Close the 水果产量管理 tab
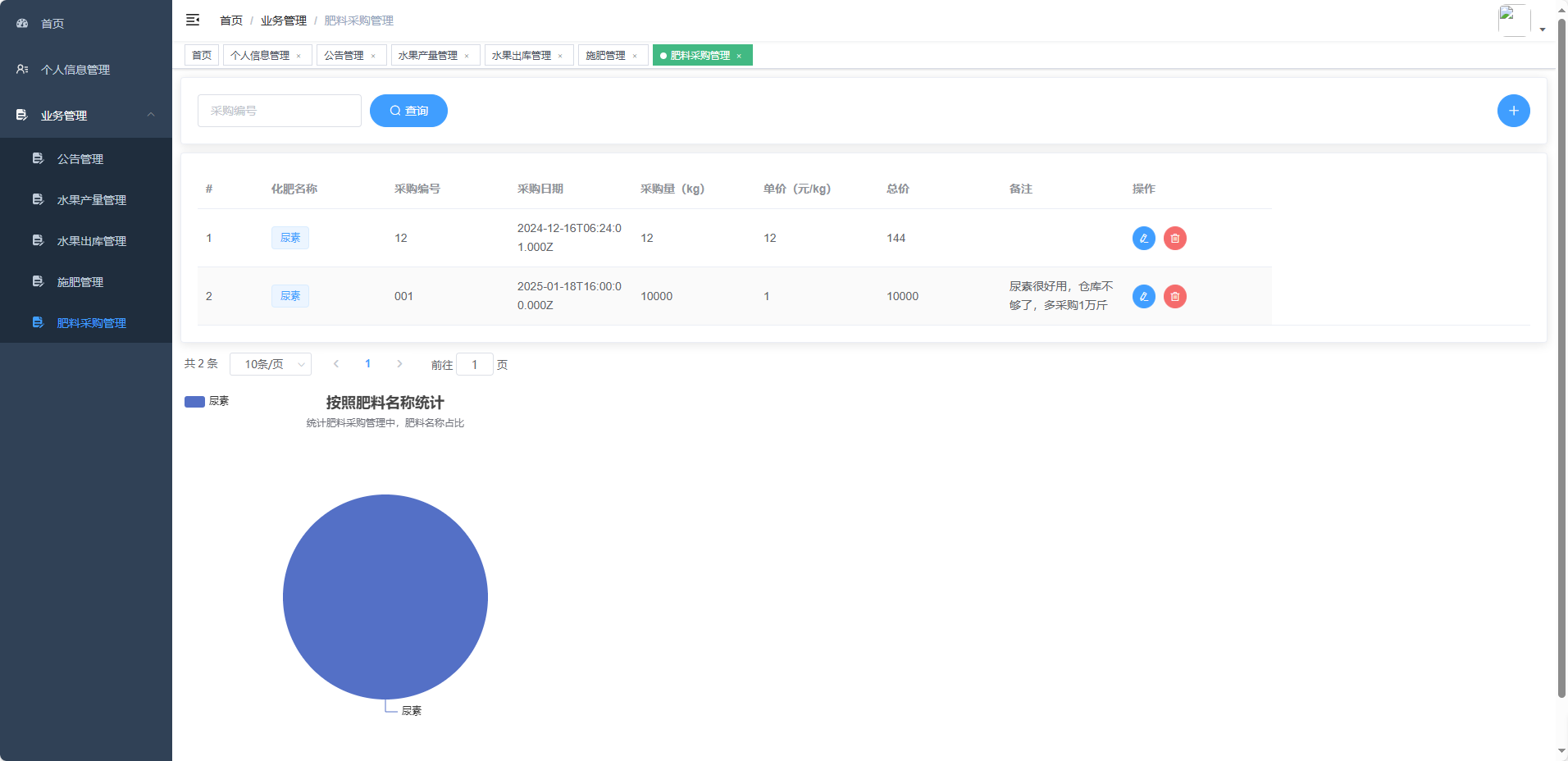This screenshot has height=761, width=1568. [467, 56]
